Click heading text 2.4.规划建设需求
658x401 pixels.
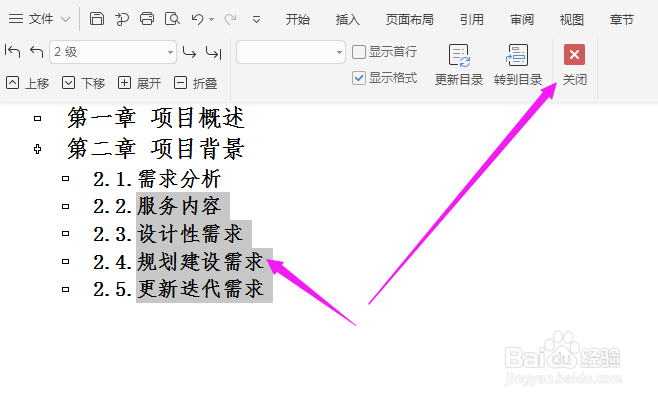(179, 261)
